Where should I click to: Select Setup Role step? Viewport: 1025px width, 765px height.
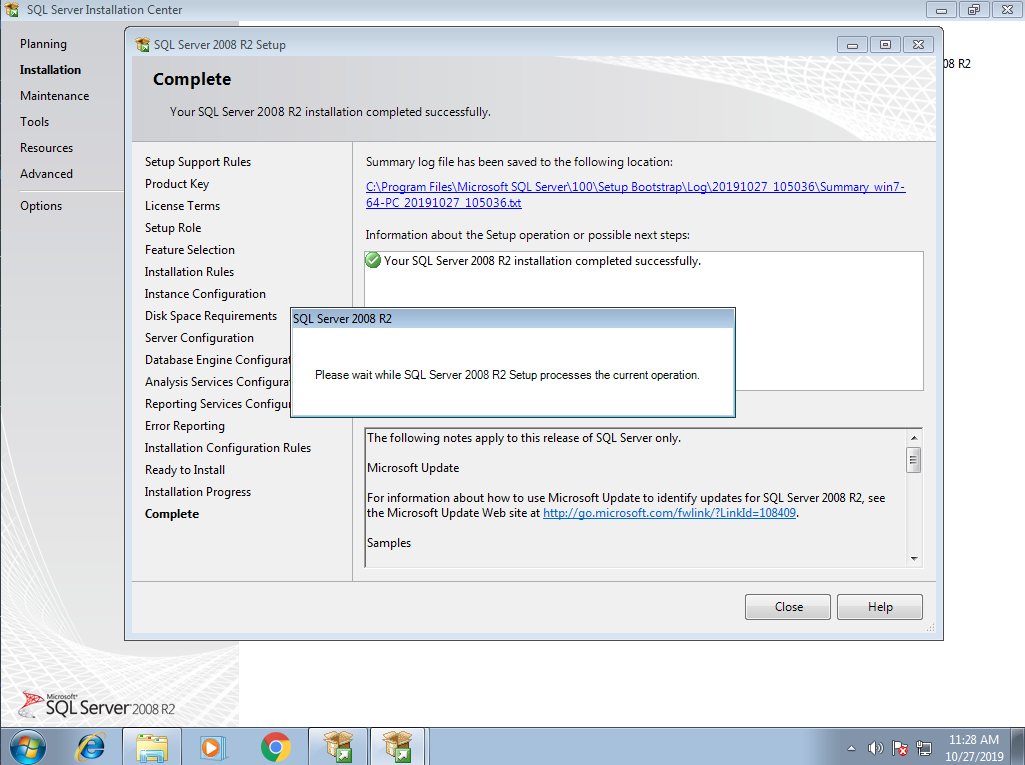click(x=173, y=228)
